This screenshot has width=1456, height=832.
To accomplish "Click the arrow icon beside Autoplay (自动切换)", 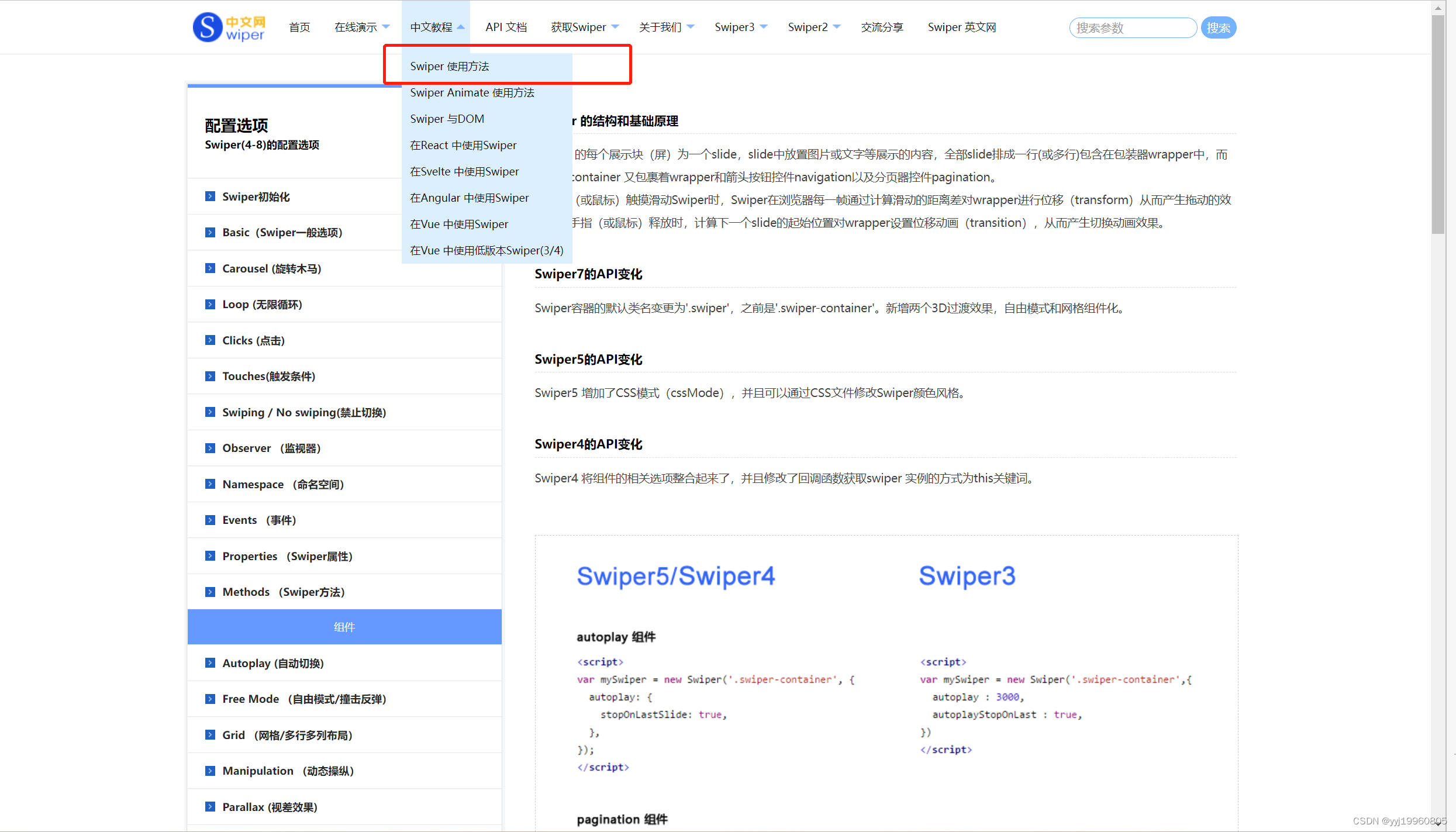I will [211, 663].
